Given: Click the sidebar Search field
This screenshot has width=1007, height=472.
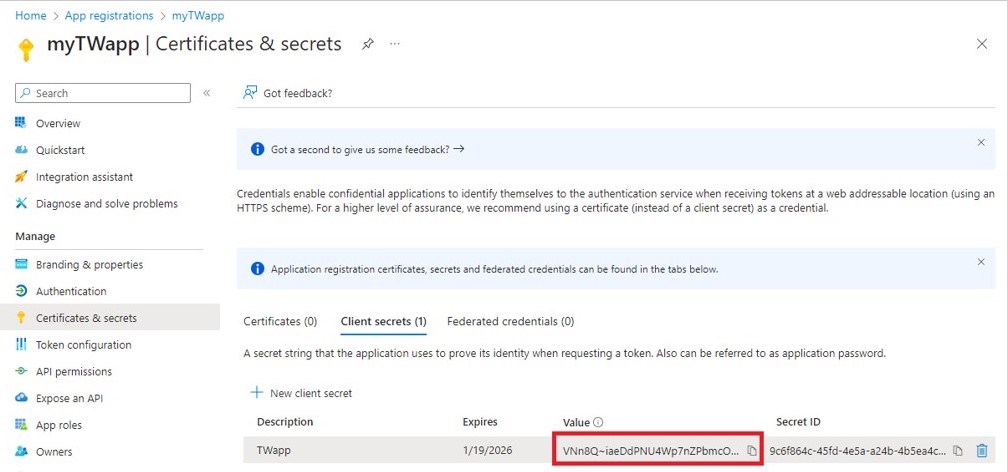Looking at the screenshot, I should (x=103, y=93).
